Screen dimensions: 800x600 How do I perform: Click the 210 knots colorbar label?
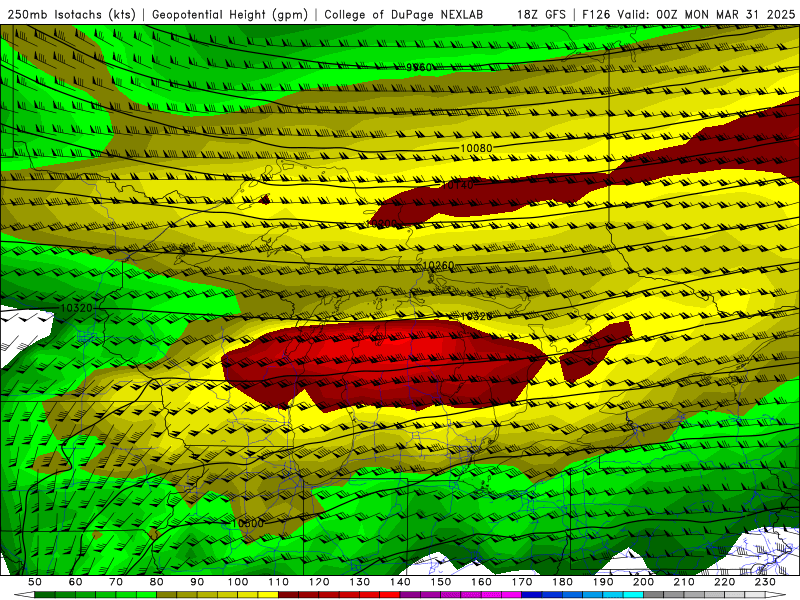coord(684,582)
